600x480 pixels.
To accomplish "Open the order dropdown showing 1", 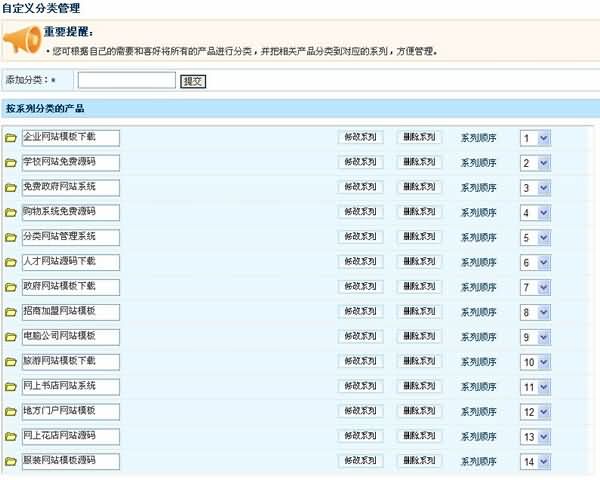I will pyautogui.click(x=535, y=138).
